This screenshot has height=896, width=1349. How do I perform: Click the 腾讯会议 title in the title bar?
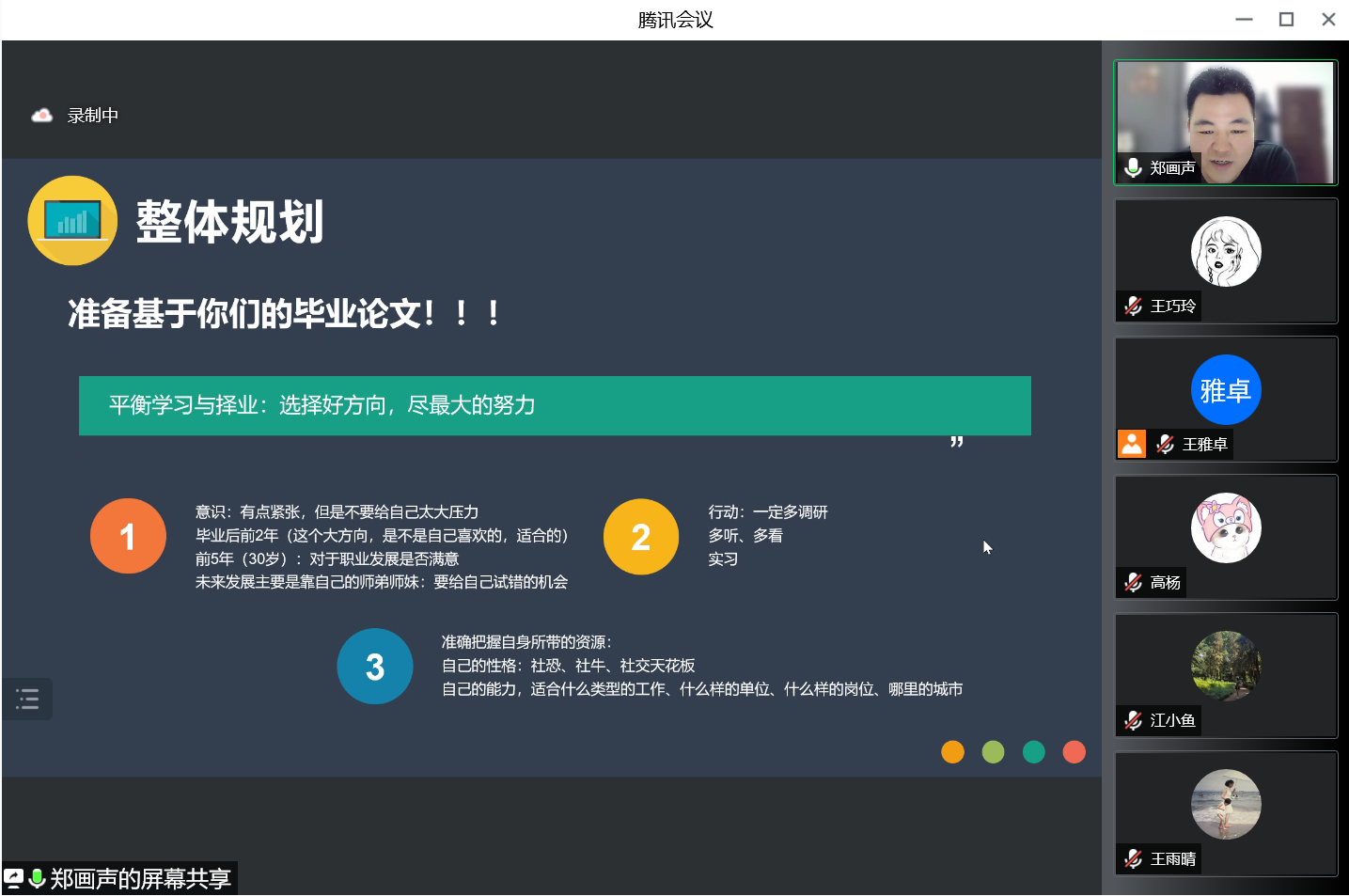[673, 19]
